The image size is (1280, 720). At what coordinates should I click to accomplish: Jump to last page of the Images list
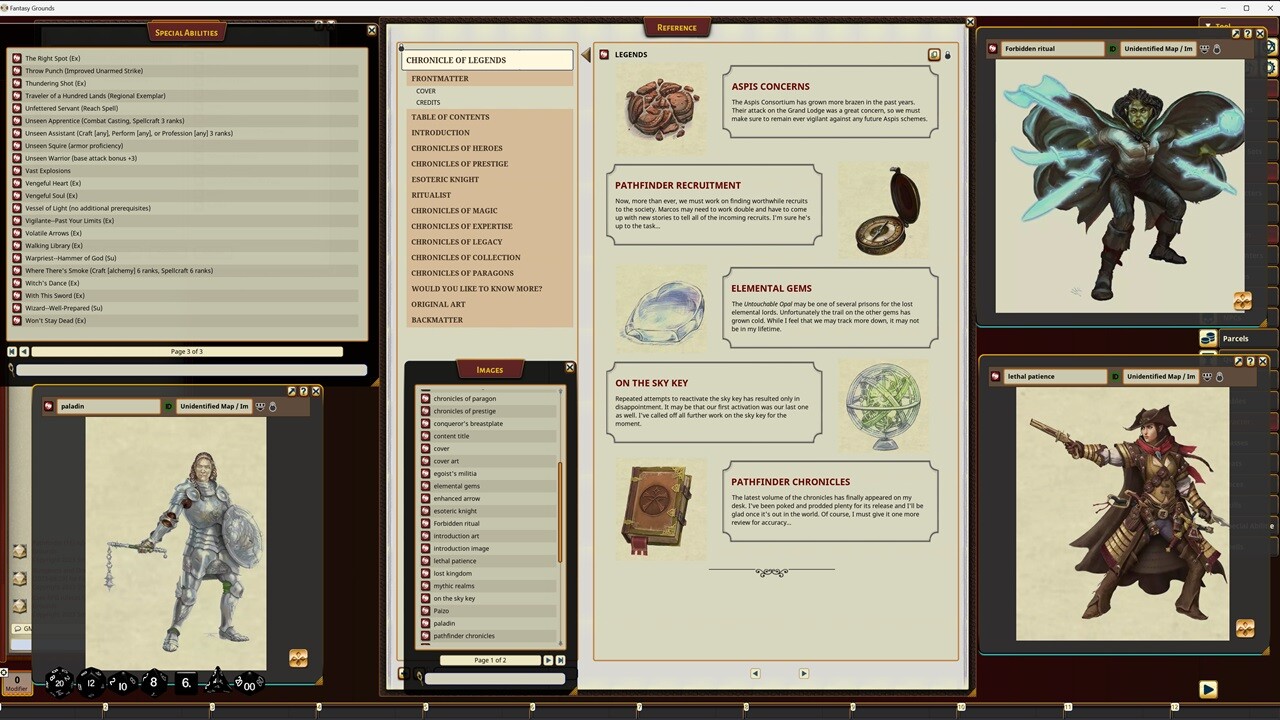(560, 660)
